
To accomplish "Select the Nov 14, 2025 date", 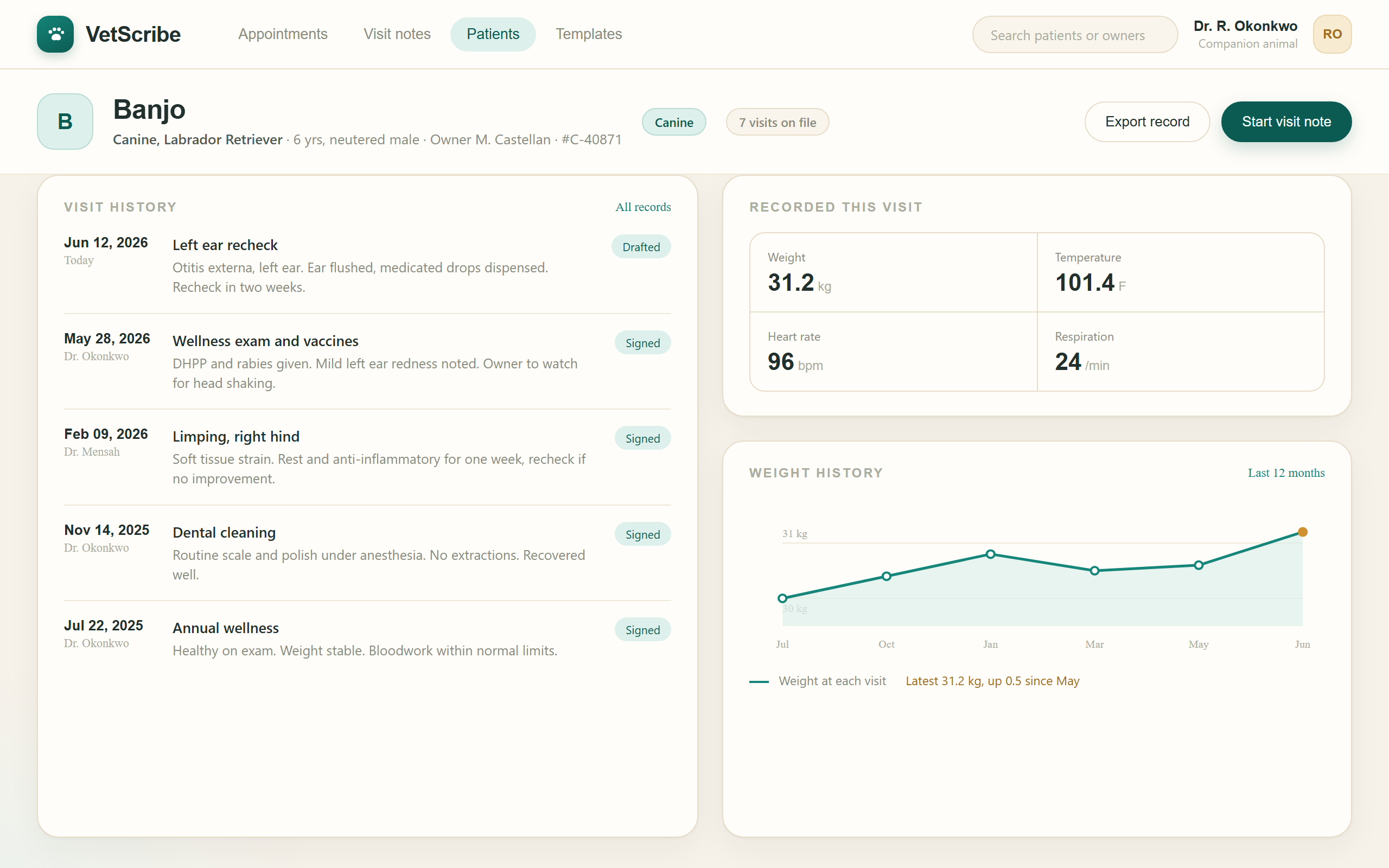I will (106, 530).
